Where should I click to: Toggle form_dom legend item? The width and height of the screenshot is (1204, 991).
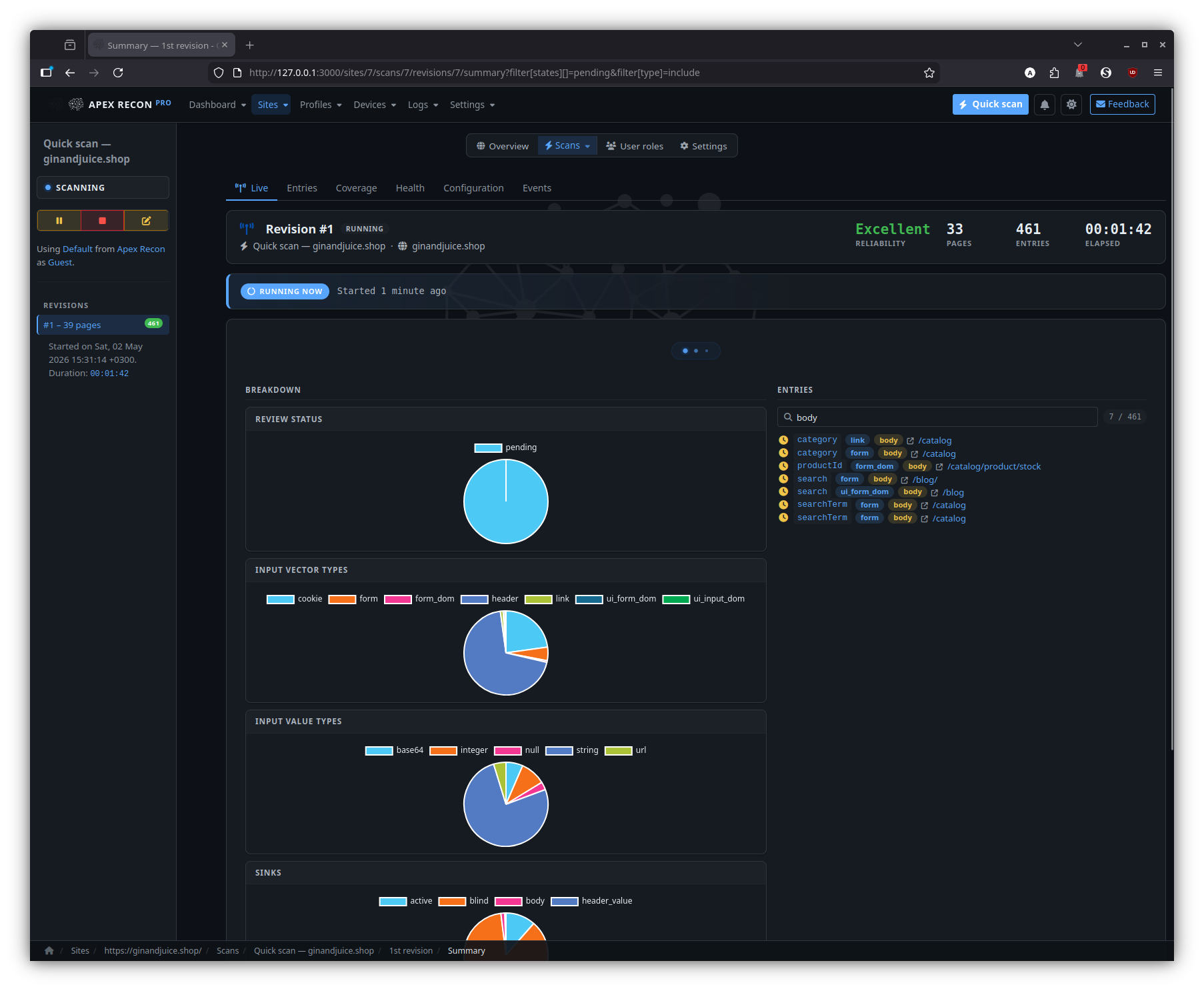(419, 599)
